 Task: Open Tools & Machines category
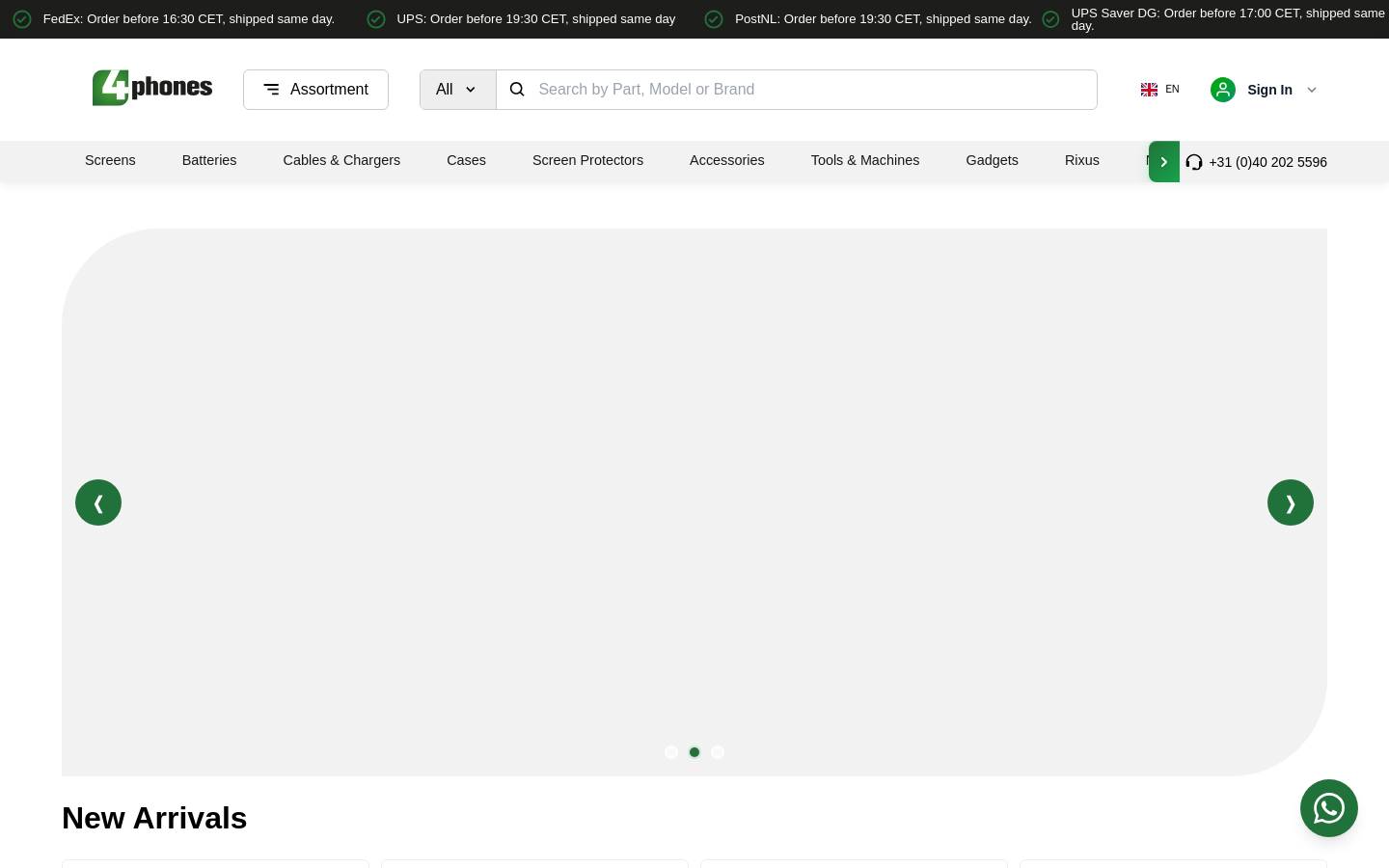(x=865, y=160)
